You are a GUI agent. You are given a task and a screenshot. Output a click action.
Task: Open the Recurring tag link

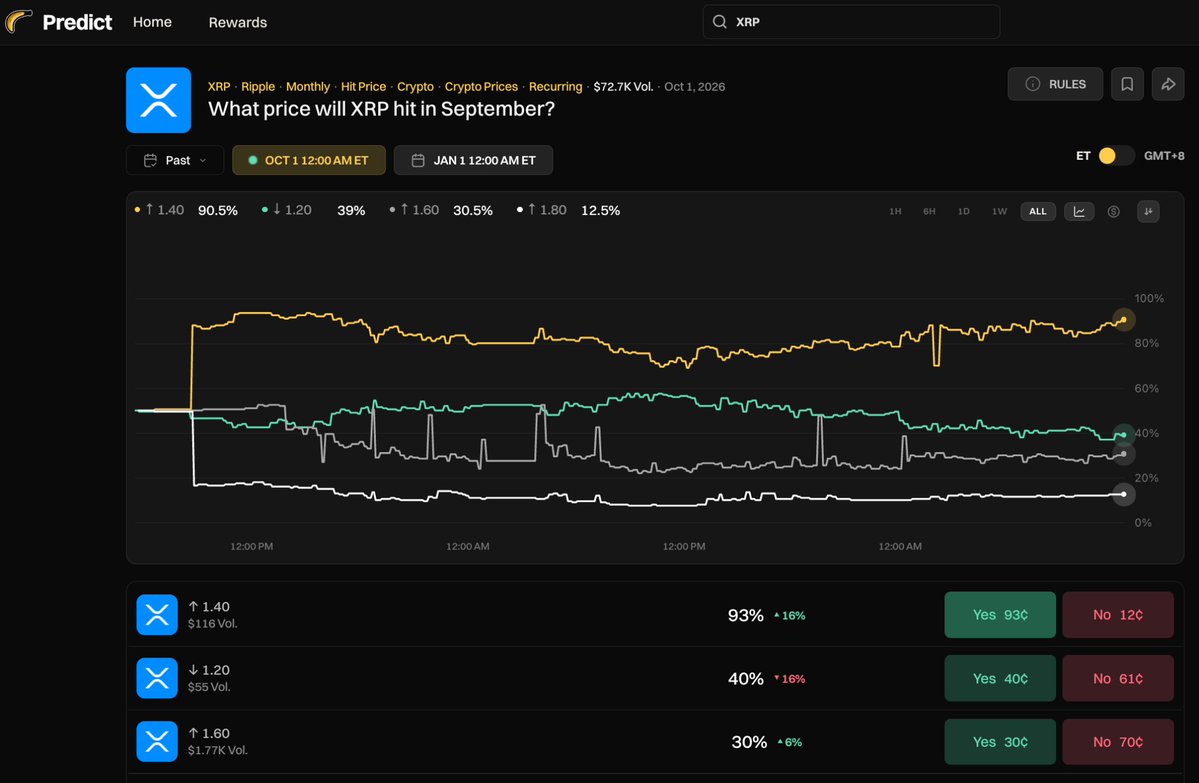[555, 86]
